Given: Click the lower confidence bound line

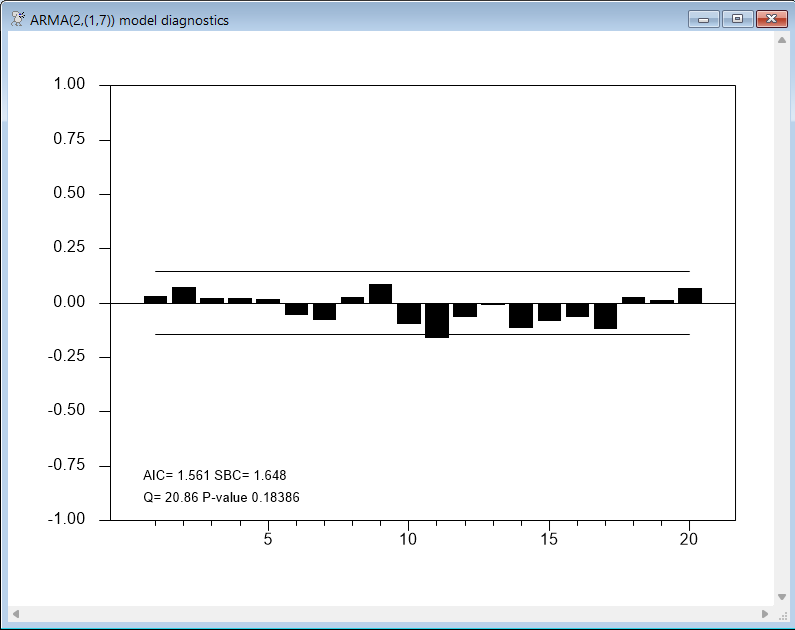Looking at the screenshot, I should pos(420,335).
